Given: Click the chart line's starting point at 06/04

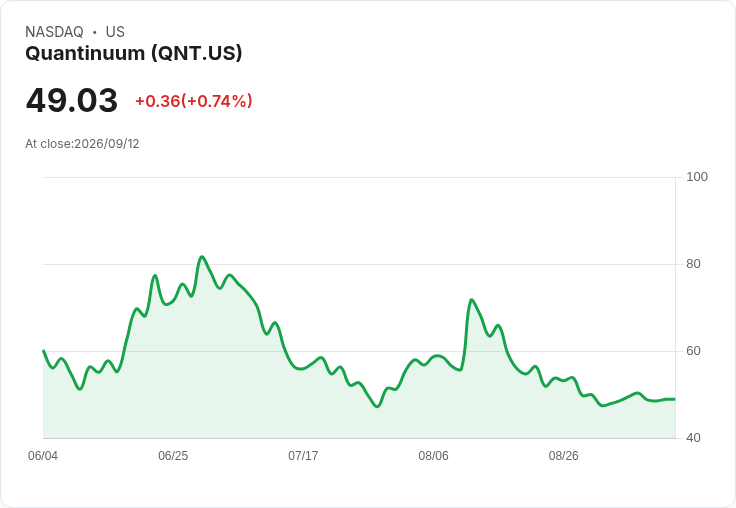Looking at the screenshot, I should [x=44, y=351].
